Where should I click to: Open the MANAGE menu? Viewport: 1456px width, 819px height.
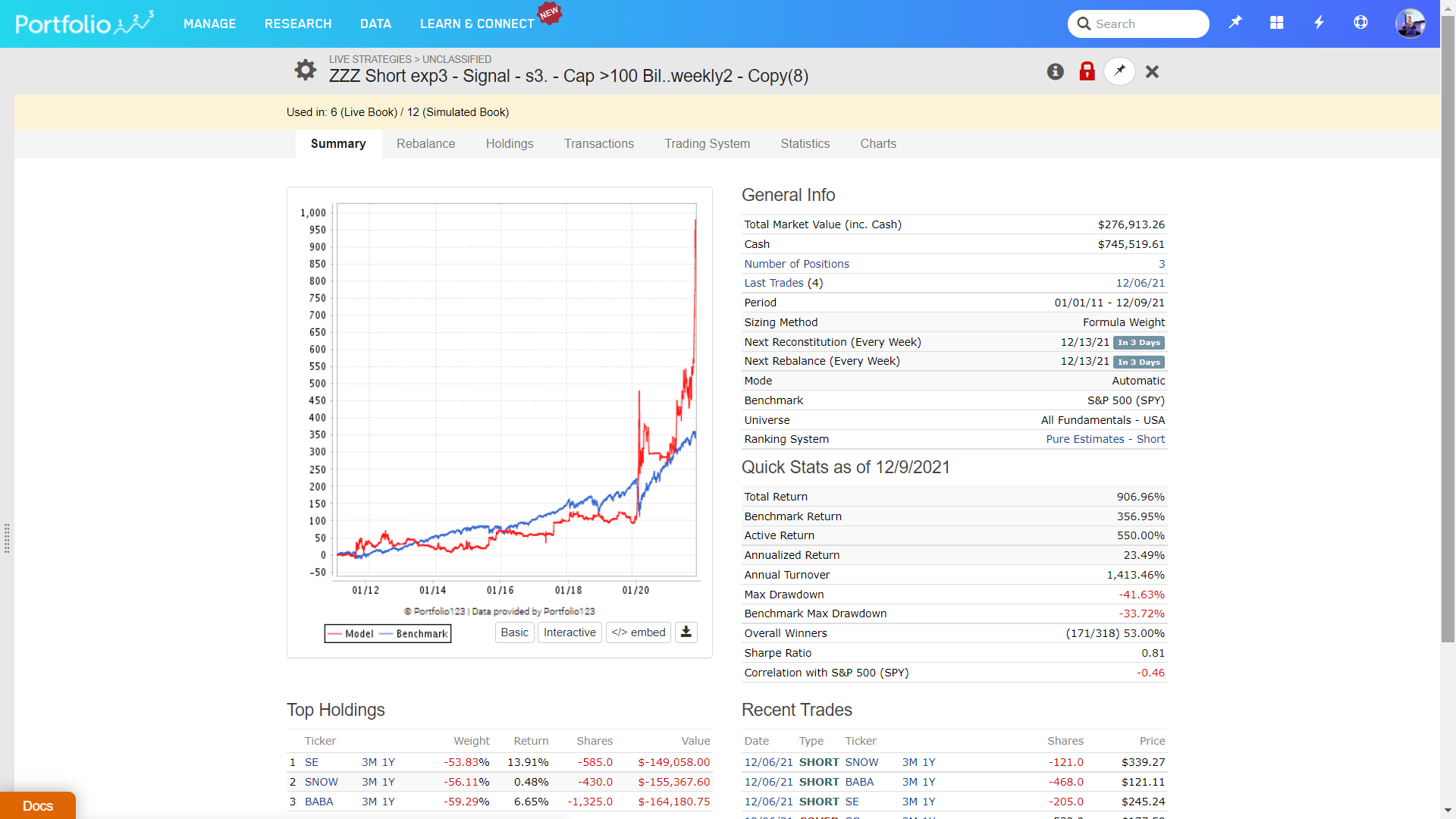pos(209,24)
